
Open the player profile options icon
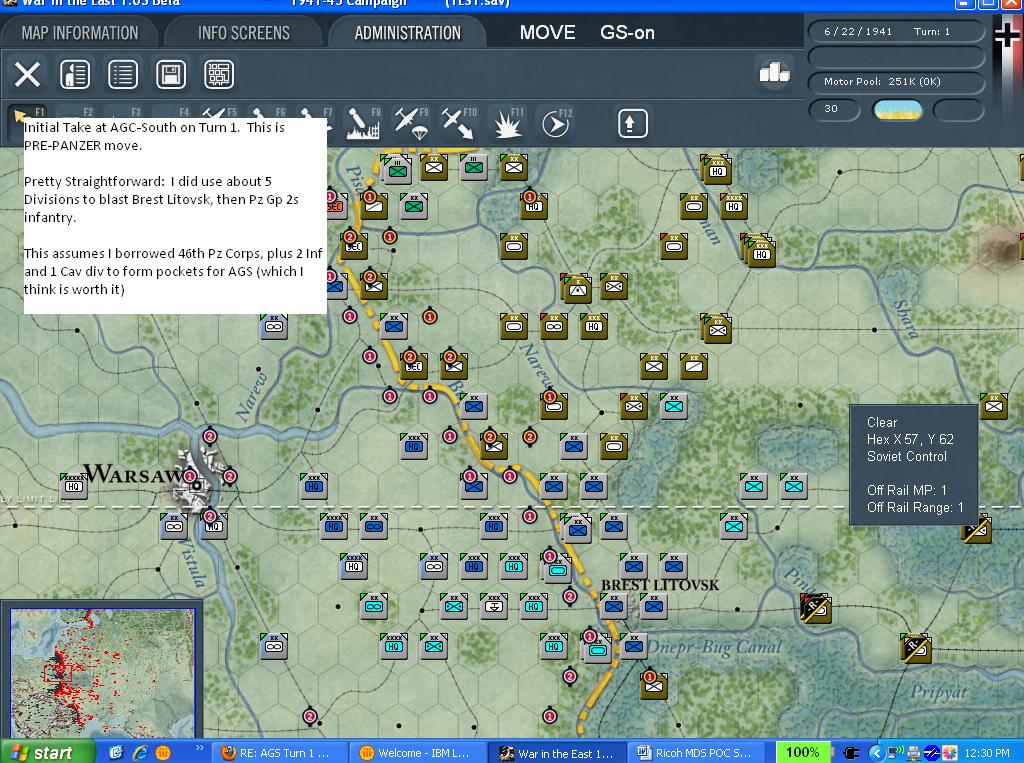coord(75,74)
